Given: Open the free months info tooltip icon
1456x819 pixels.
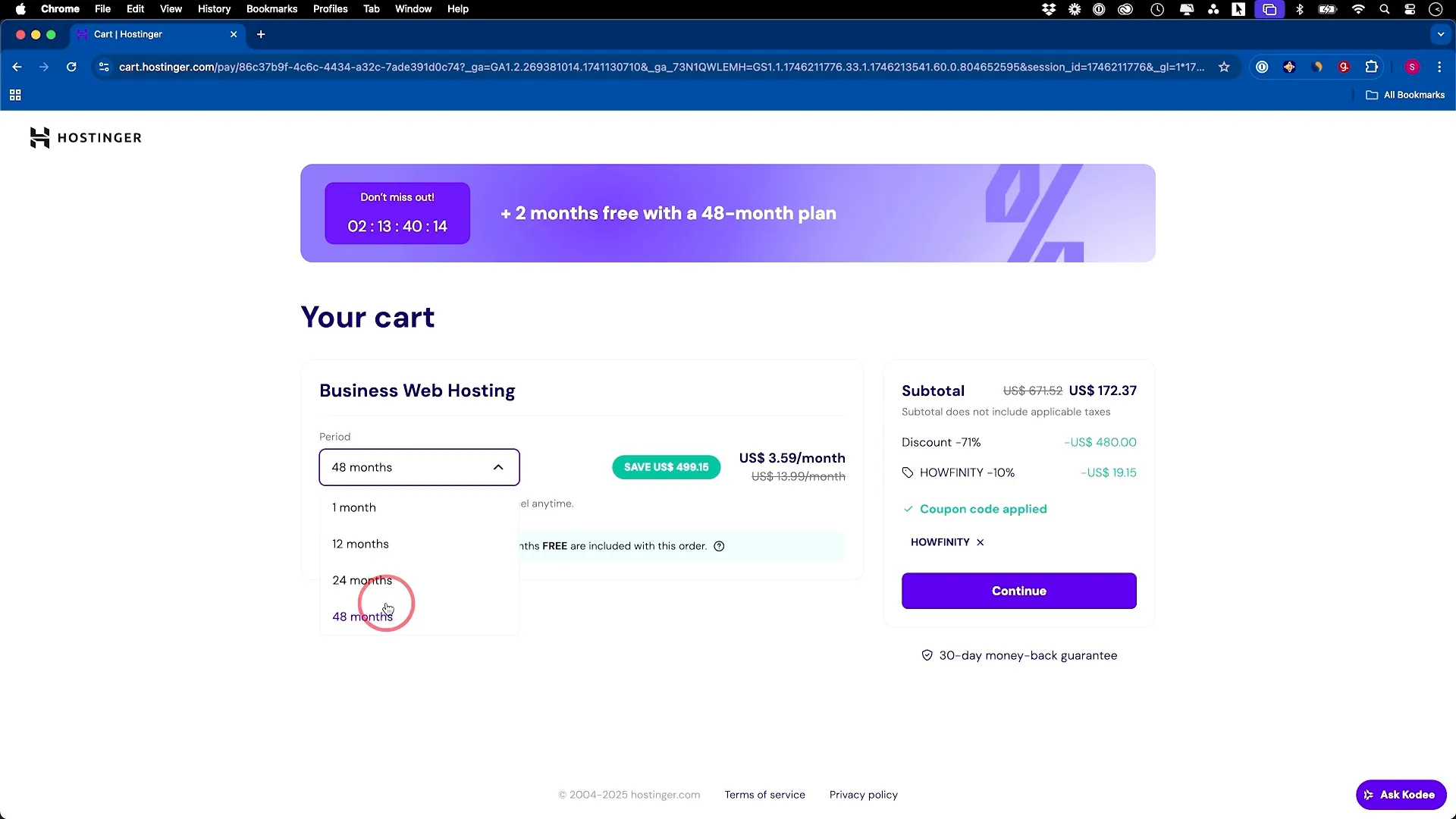Looking at the screenshot, I should [x=719, y=546].
